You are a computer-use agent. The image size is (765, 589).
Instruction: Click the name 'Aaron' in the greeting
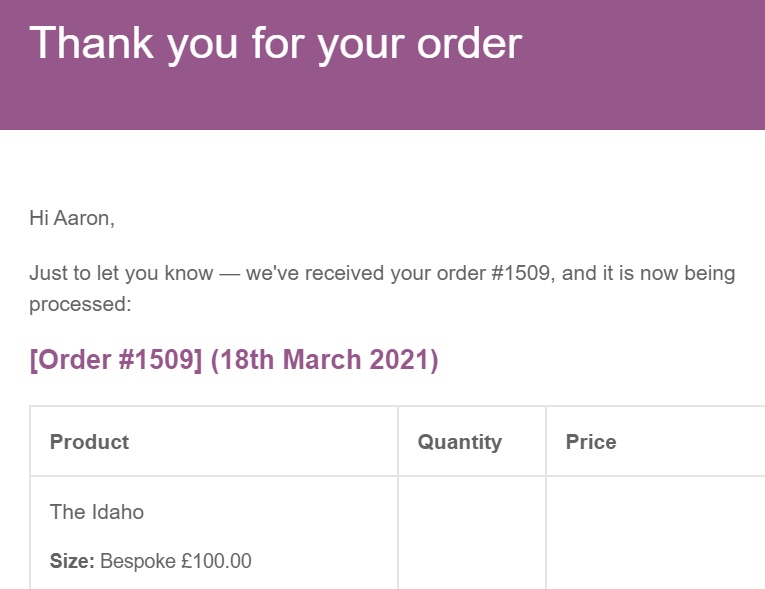click(83, 219)
